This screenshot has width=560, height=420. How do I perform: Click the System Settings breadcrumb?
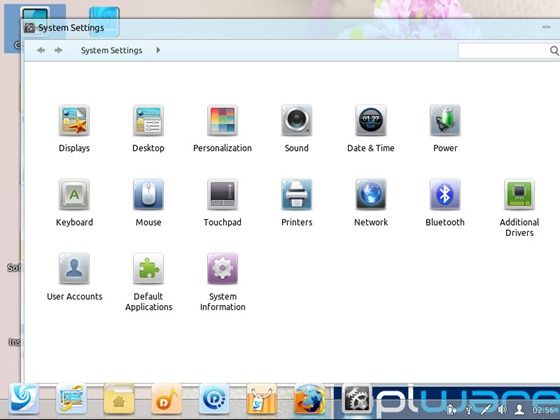[111, 50]
